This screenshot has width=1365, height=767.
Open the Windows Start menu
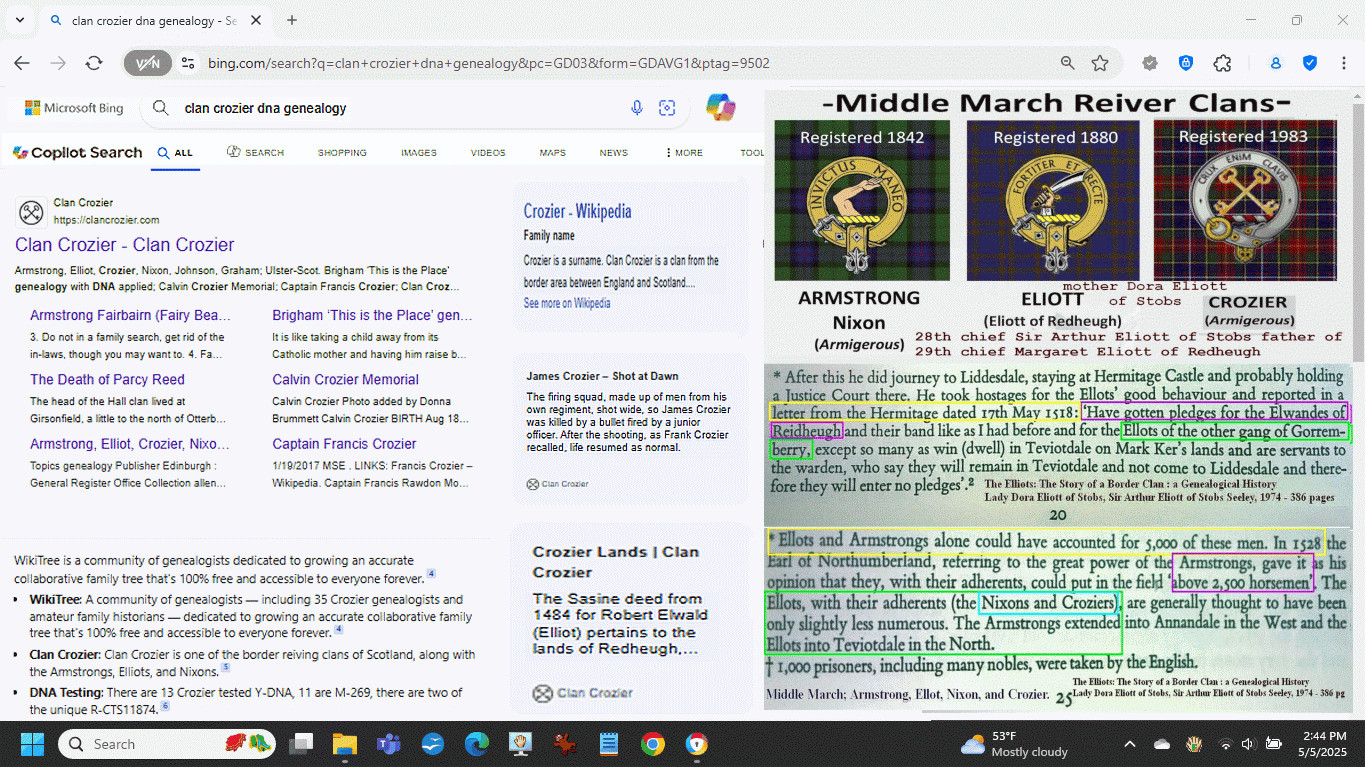tap(32, 744)
